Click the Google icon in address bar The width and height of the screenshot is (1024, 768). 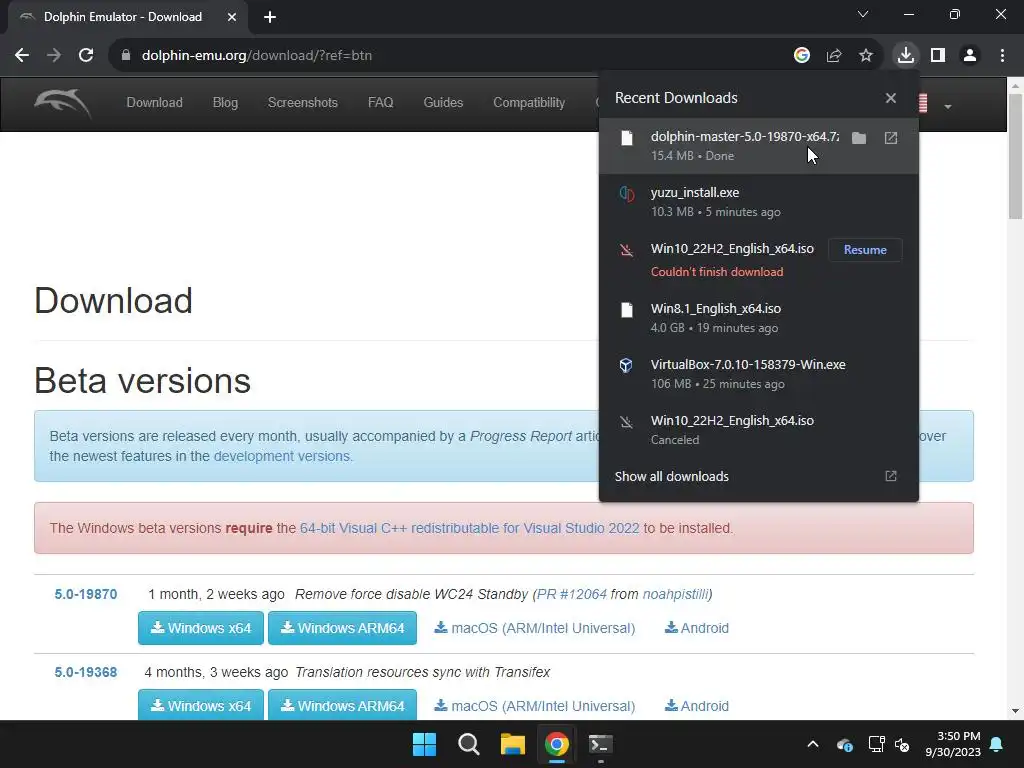click(801, 56)
